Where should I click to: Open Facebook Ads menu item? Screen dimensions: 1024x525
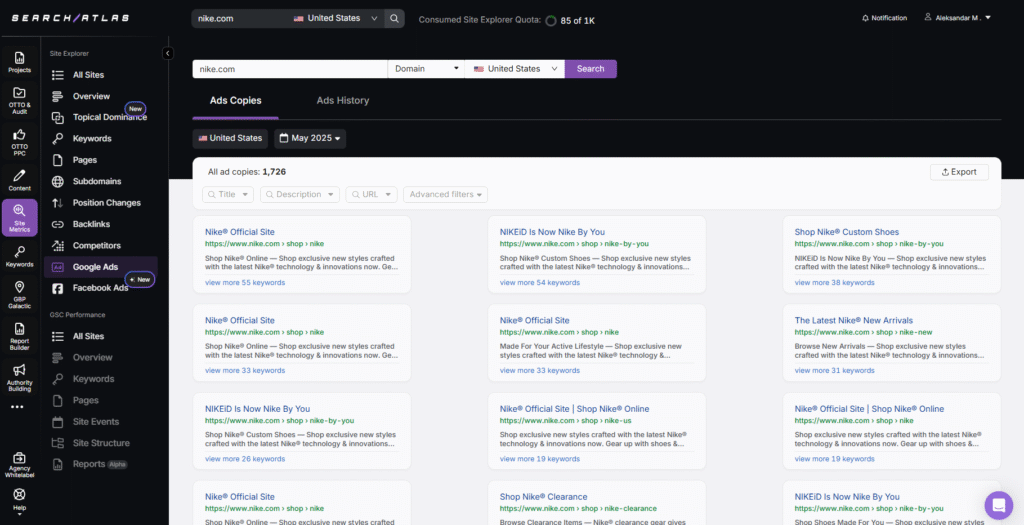coord(101,288)
